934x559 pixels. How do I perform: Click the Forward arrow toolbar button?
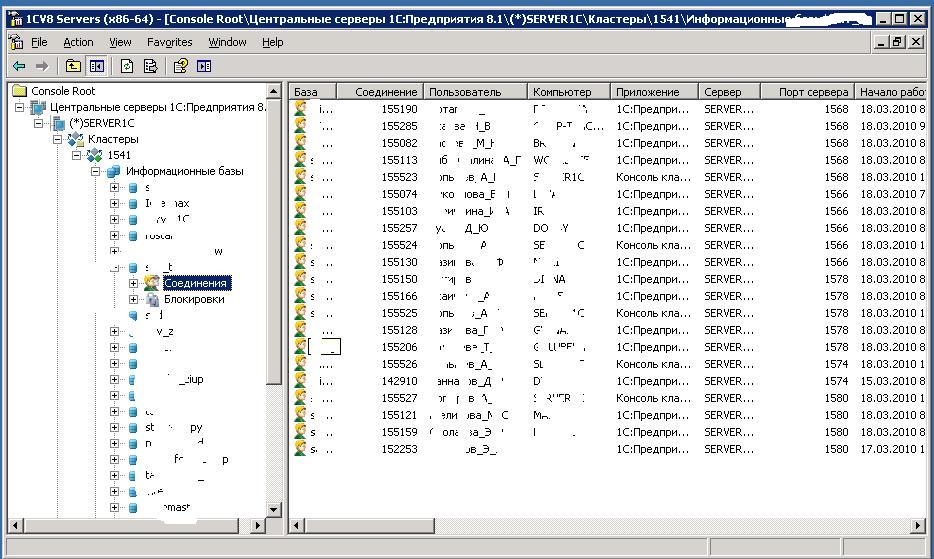42,66
